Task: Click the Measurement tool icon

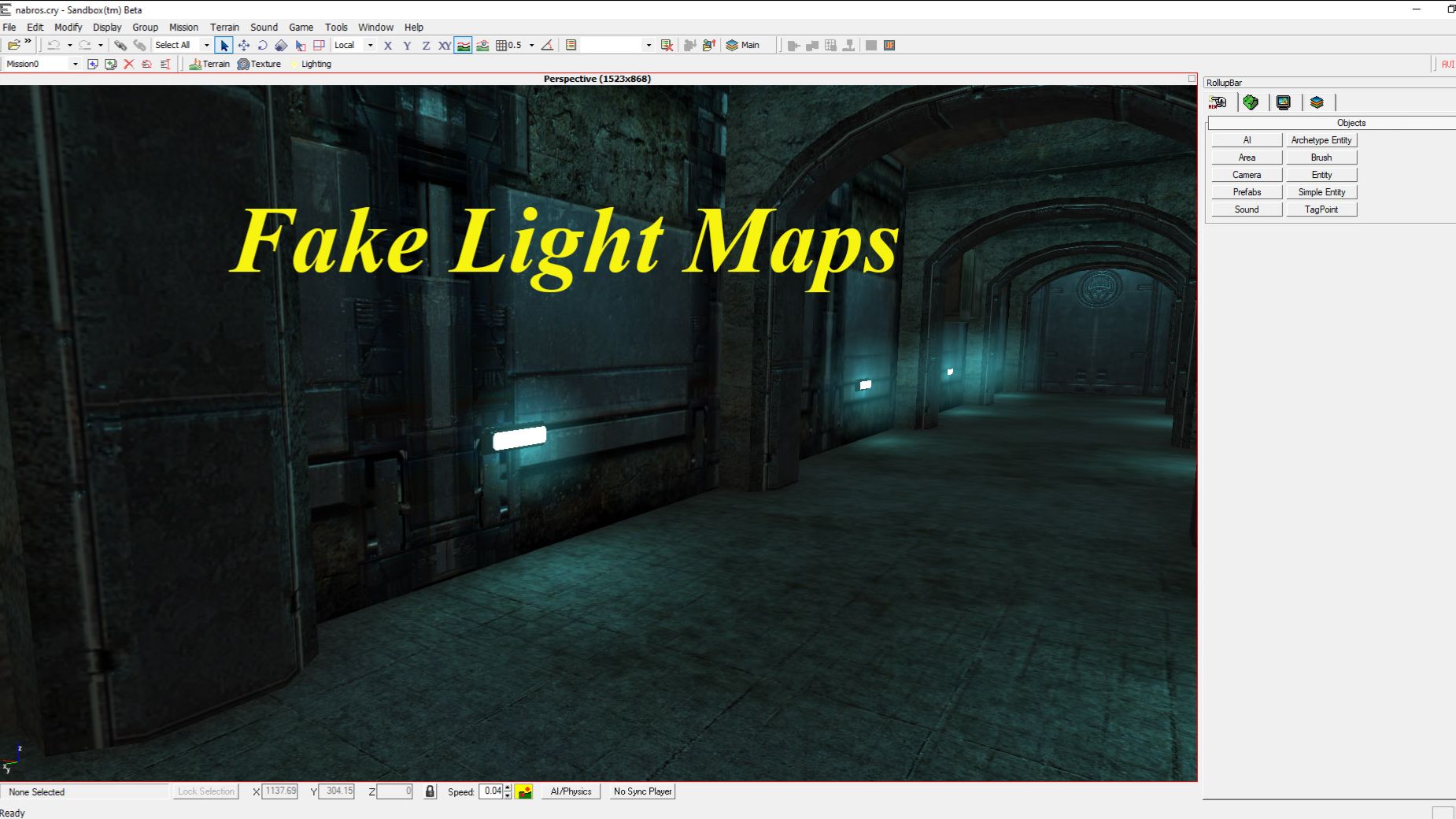Action: pos(547,45)
